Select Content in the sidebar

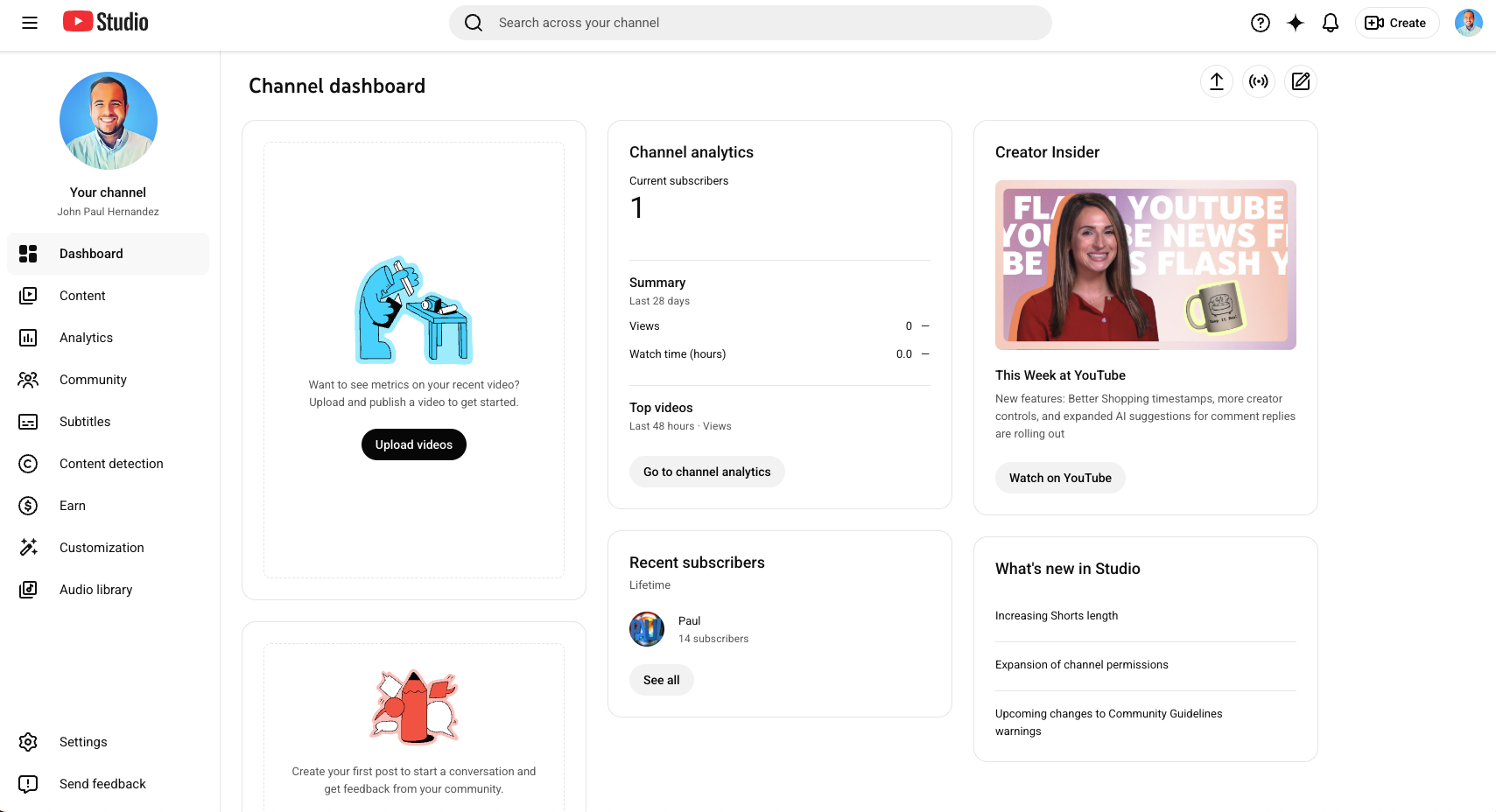[x=83, y=296]
